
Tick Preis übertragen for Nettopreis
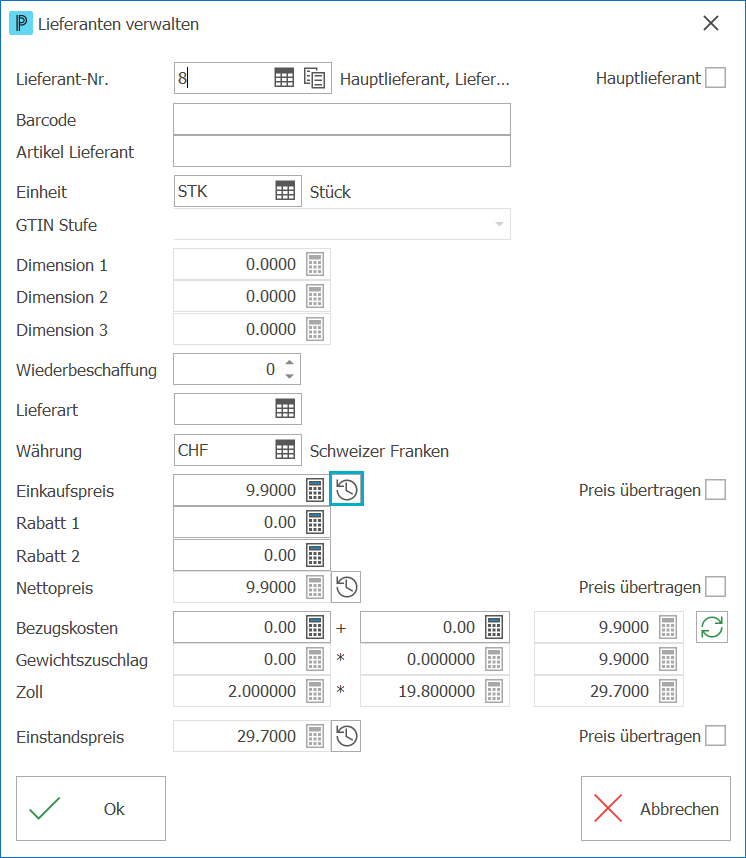pos(715,587)
